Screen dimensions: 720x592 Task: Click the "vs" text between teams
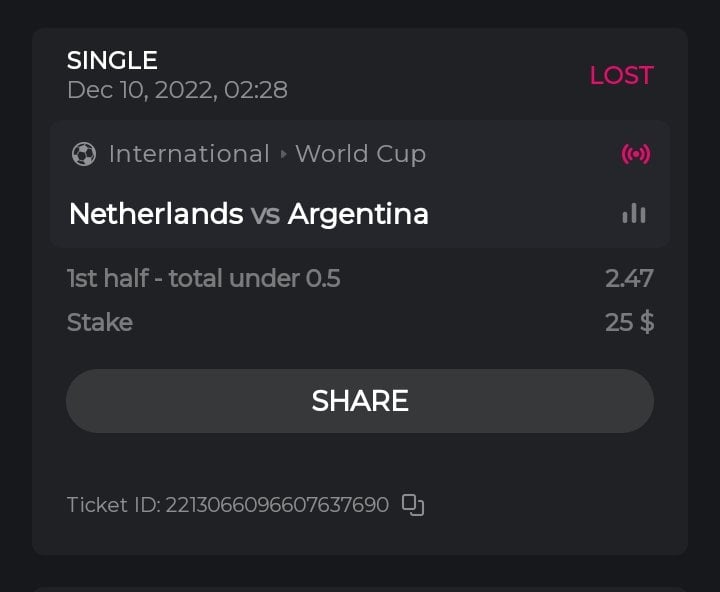(265, 214)
